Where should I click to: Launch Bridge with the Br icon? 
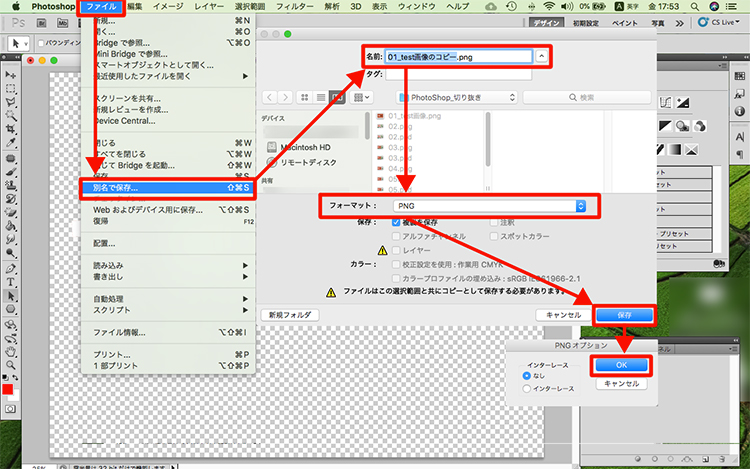click(42, 22)
